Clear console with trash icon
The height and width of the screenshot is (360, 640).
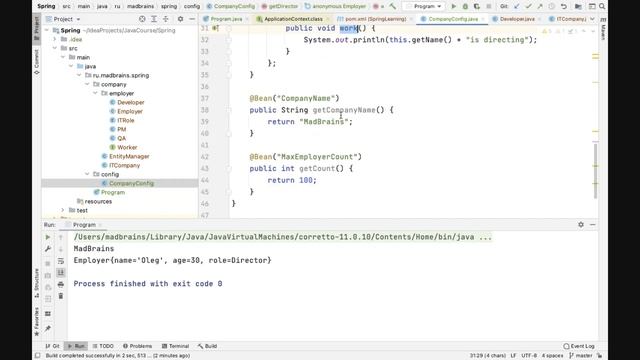pos(61,296)
